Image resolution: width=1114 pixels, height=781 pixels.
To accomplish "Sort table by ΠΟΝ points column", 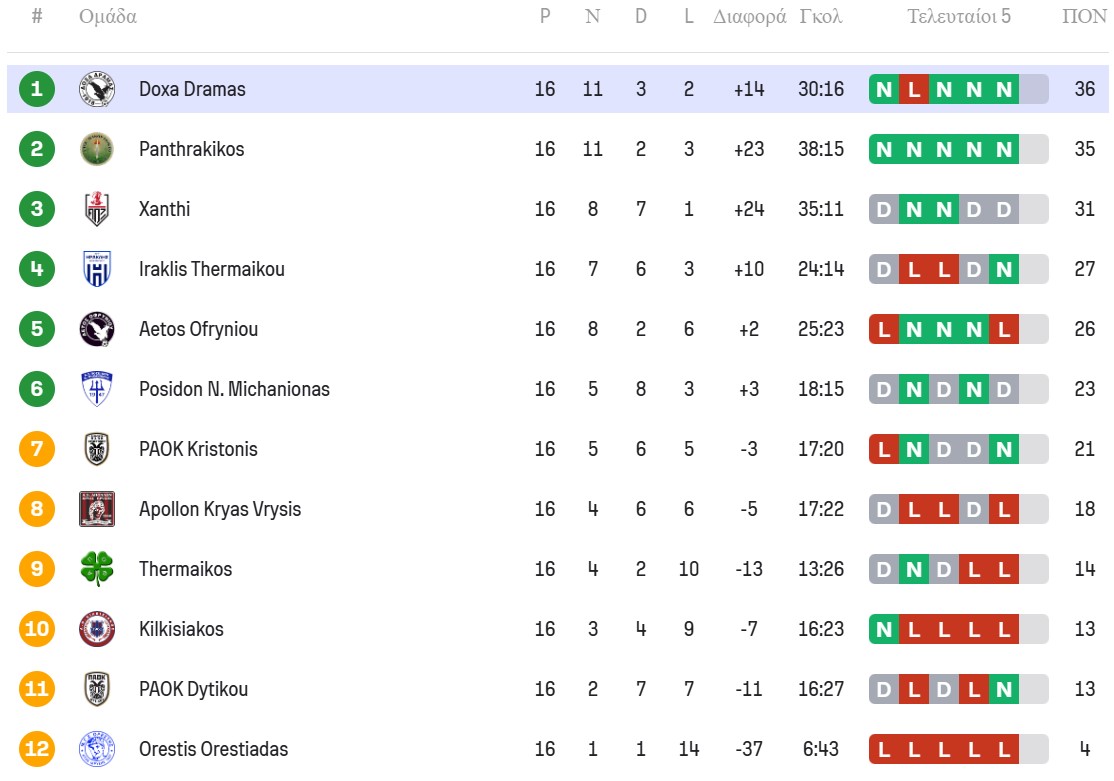I will tap(1084, 17).
